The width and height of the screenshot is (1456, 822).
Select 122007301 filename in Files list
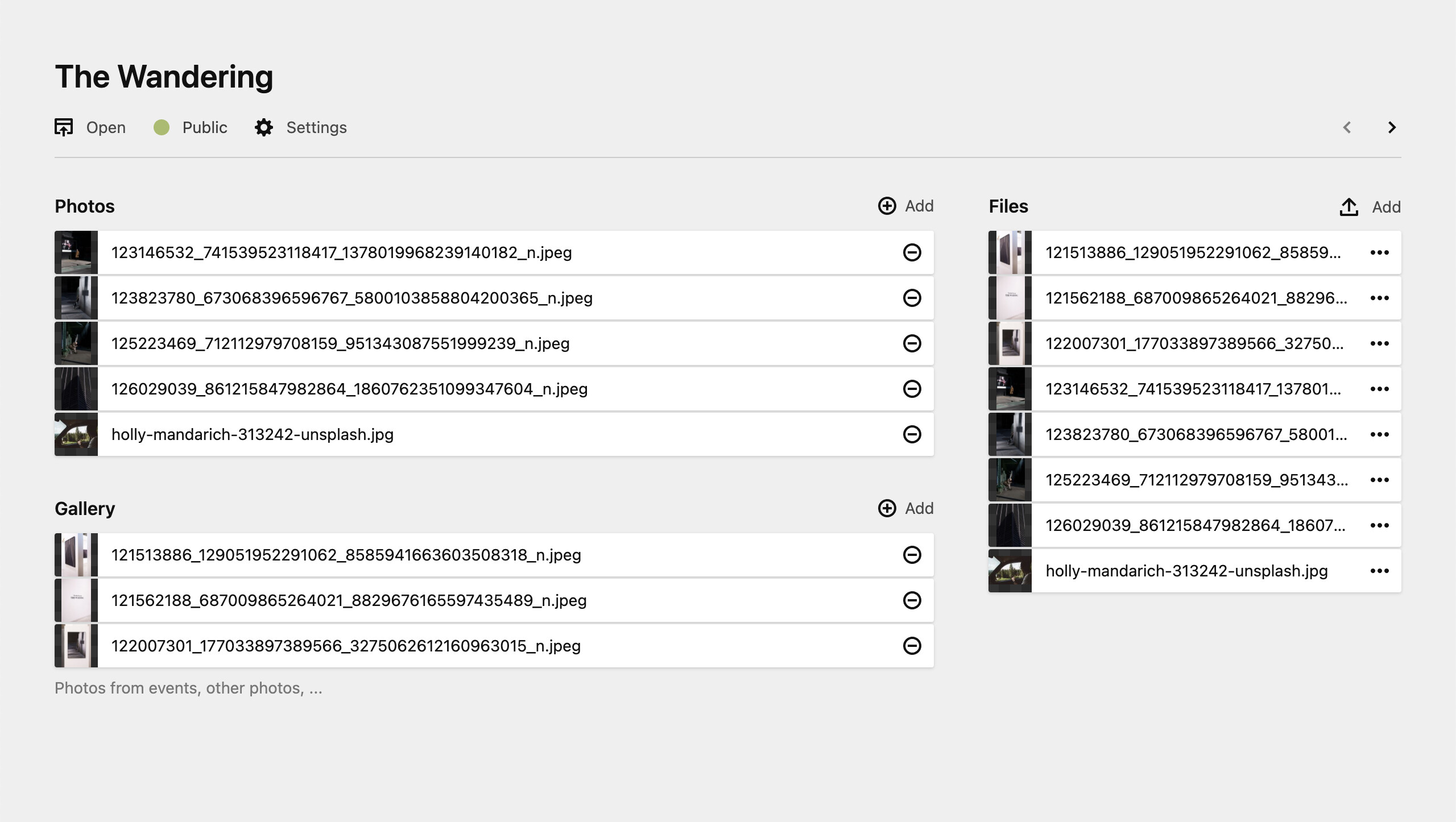tap(1195, 343)
